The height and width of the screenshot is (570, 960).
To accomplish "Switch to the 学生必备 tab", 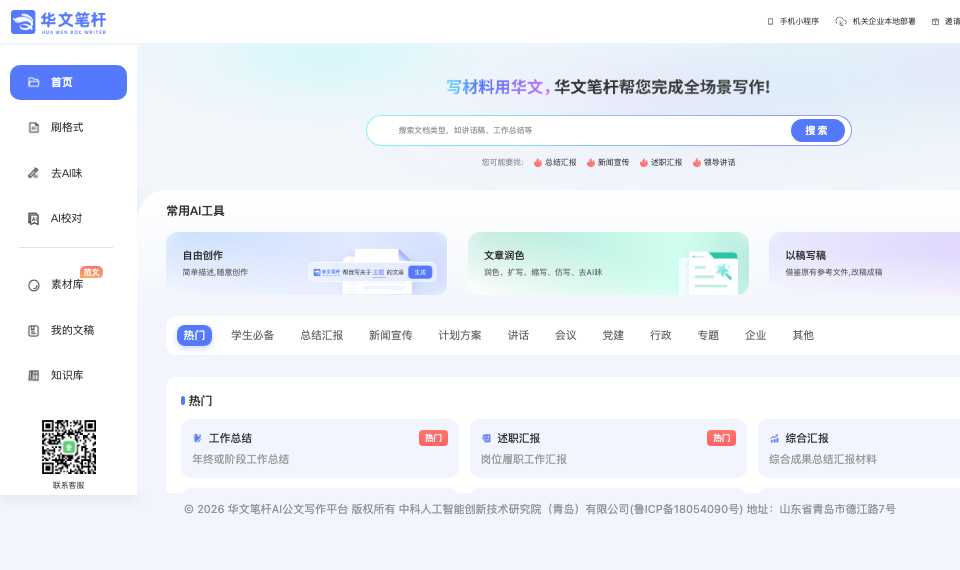I will 252,336.
